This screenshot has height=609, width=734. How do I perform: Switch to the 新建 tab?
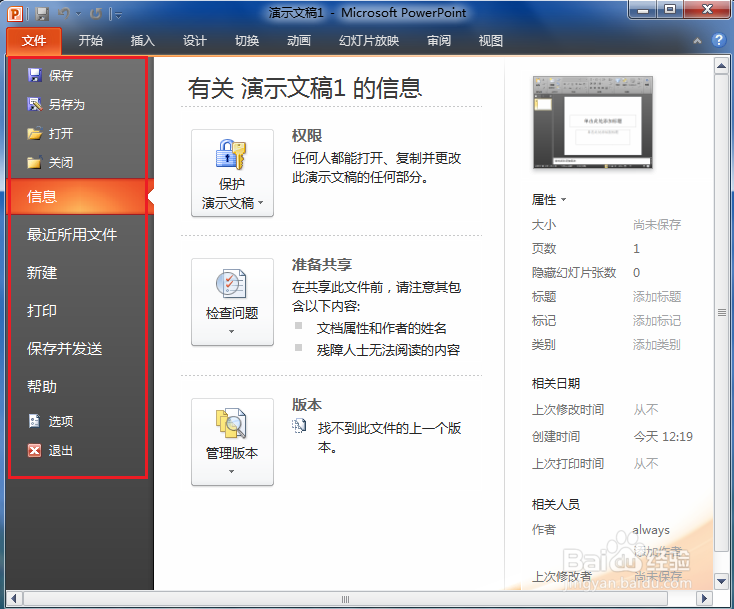42,272
